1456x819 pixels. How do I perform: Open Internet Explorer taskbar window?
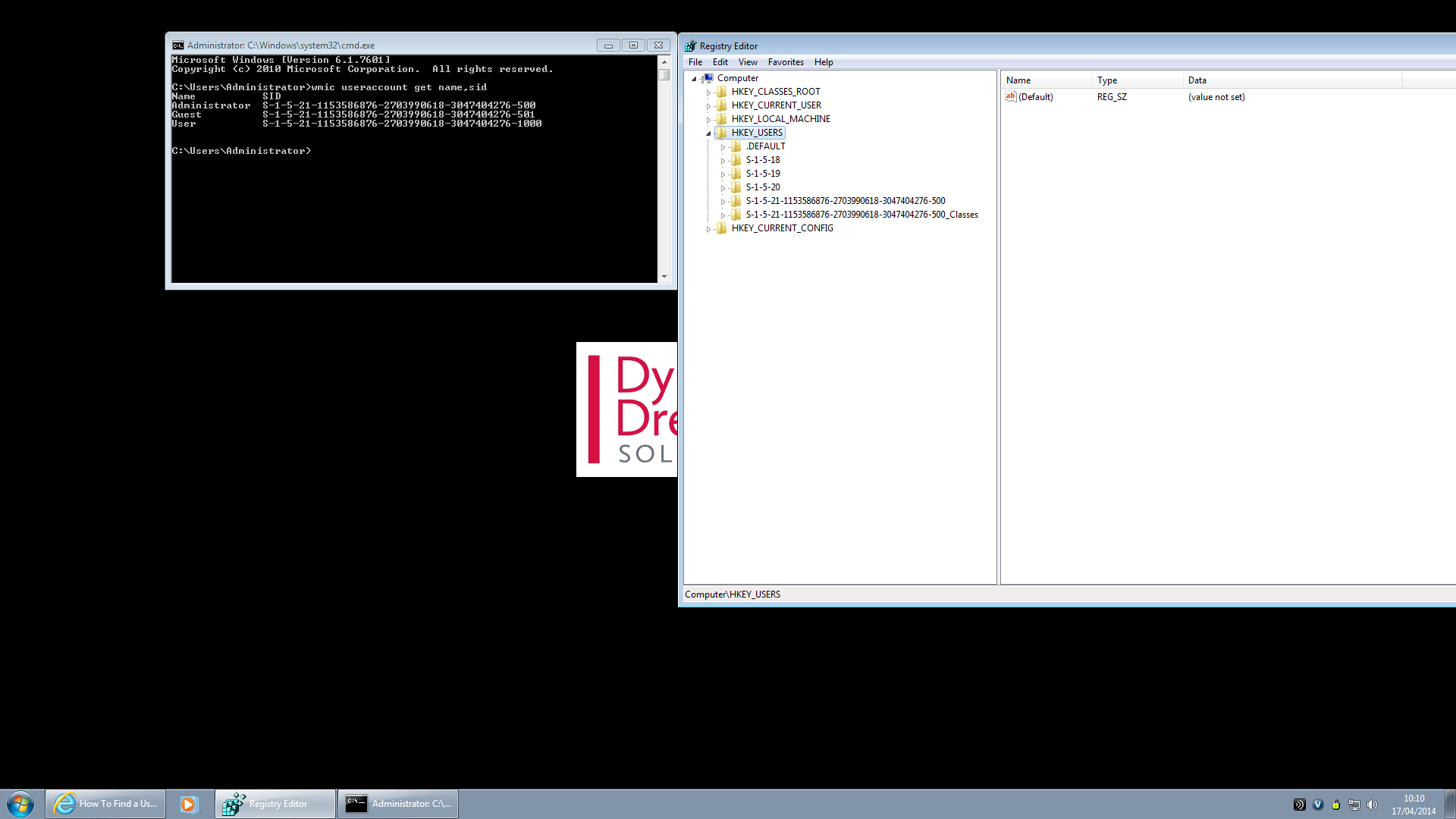point(105,804)
